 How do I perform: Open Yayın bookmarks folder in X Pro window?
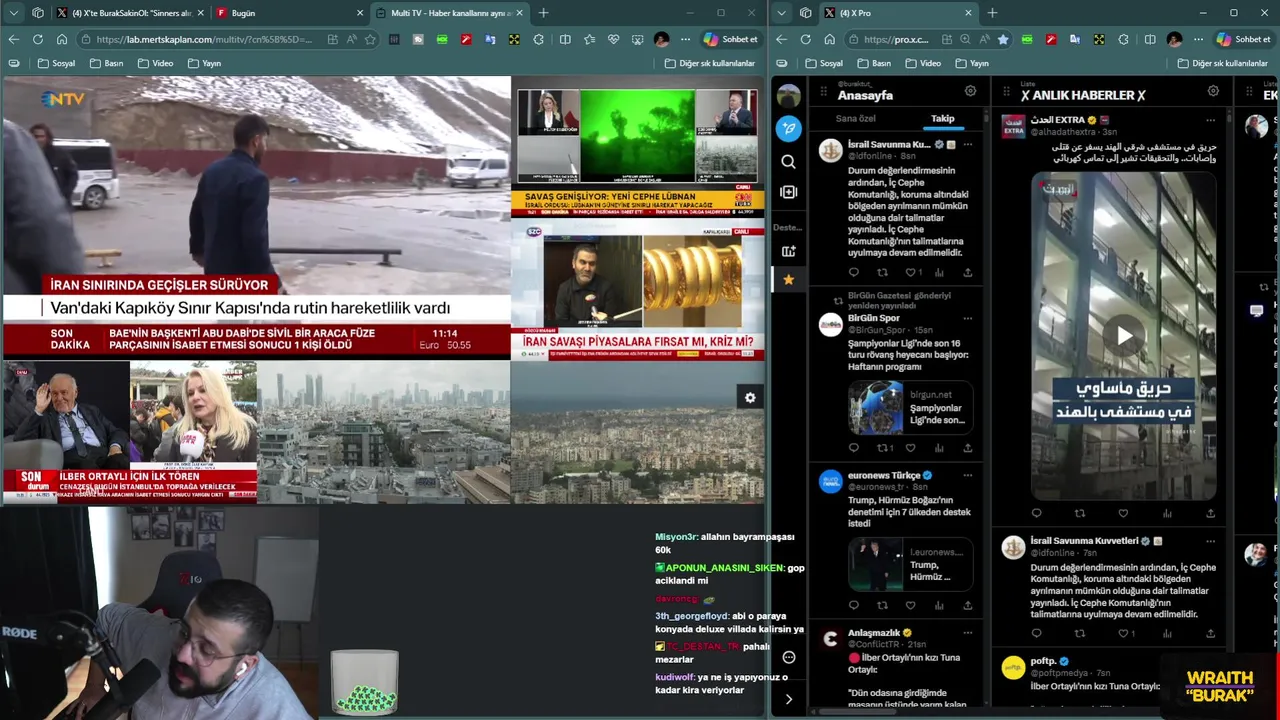[x=971, y=63]
